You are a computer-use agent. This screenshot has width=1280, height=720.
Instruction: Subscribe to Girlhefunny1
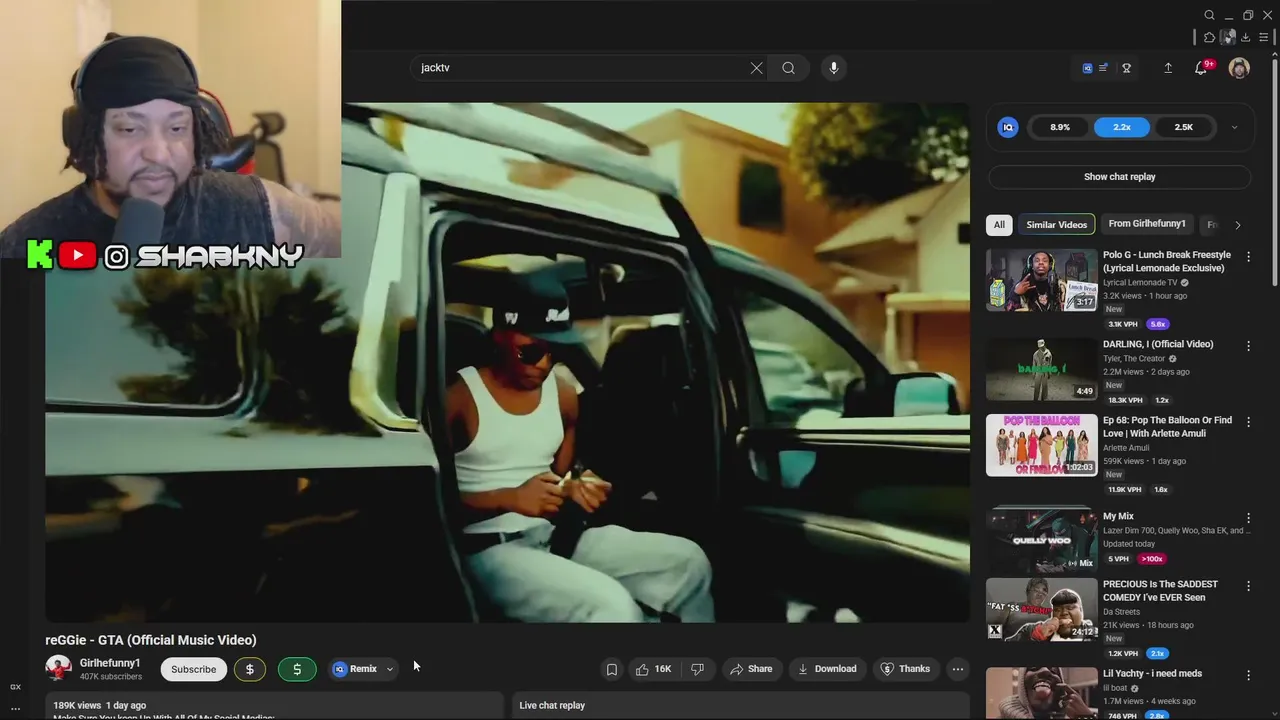(x=193, y=669)
